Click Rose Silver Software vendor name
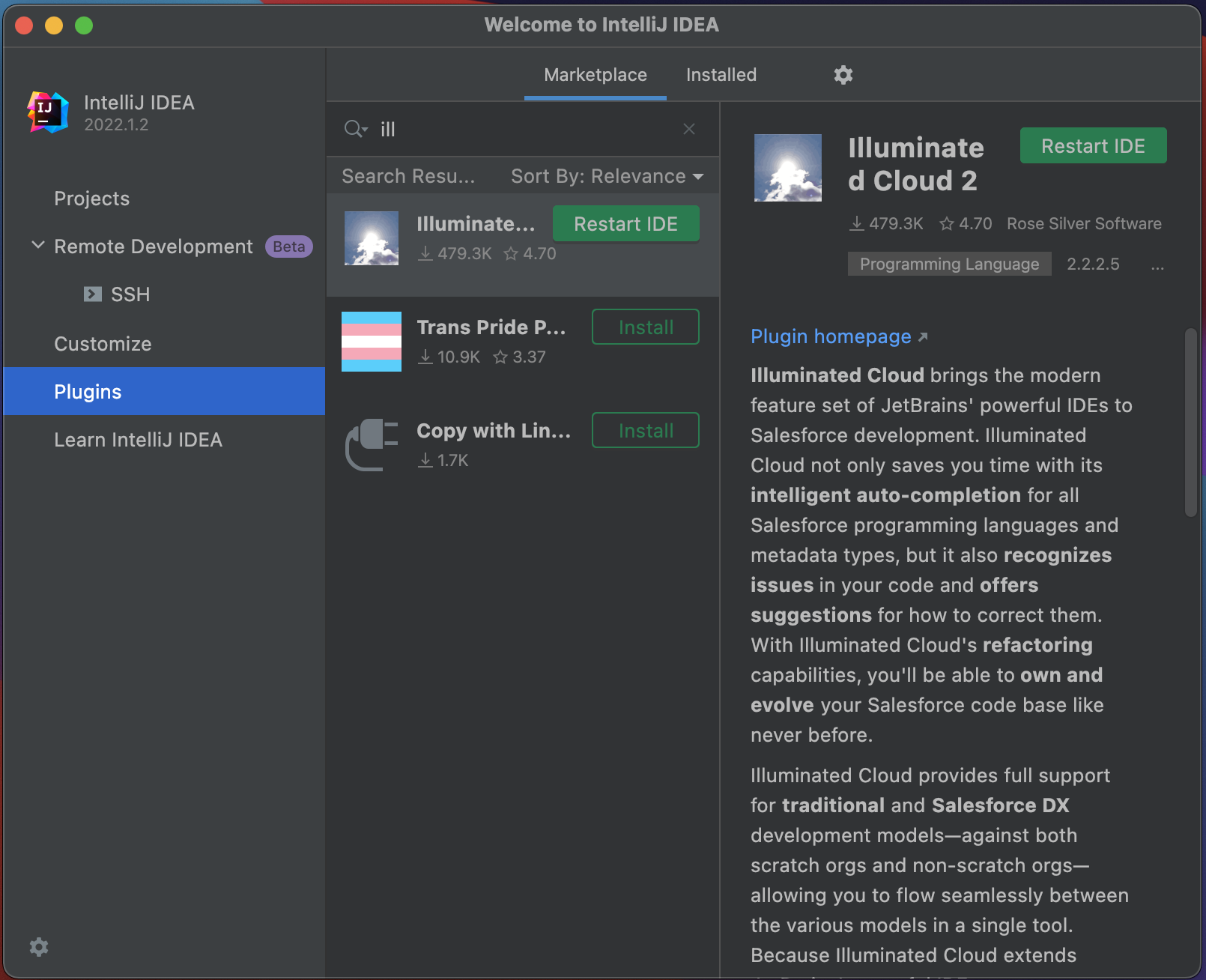The height and width of the screenshot is (980, 1206). click(x=1084, y=223)
